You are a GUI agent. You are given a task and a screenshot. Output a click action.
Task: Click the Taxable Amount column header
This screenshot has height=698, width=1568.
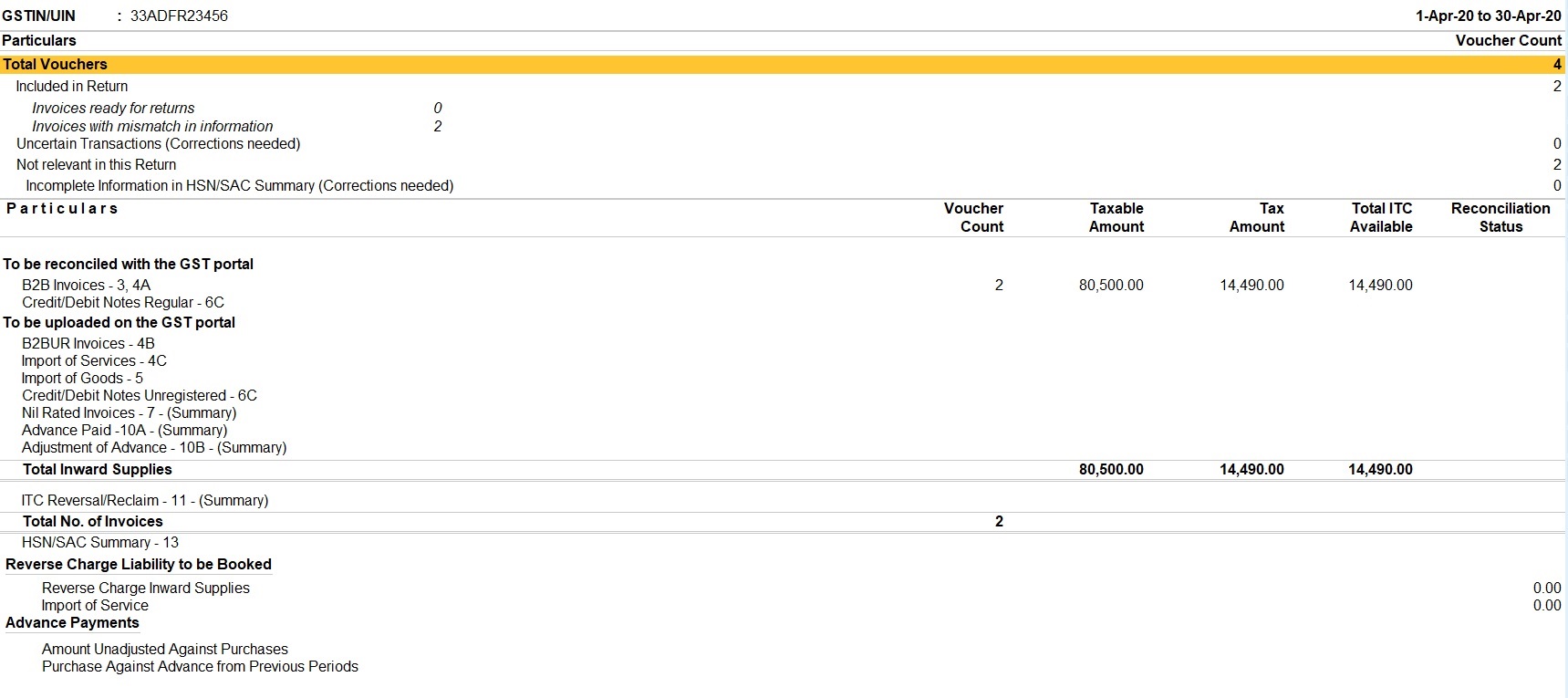click(x=1116, y=217)
